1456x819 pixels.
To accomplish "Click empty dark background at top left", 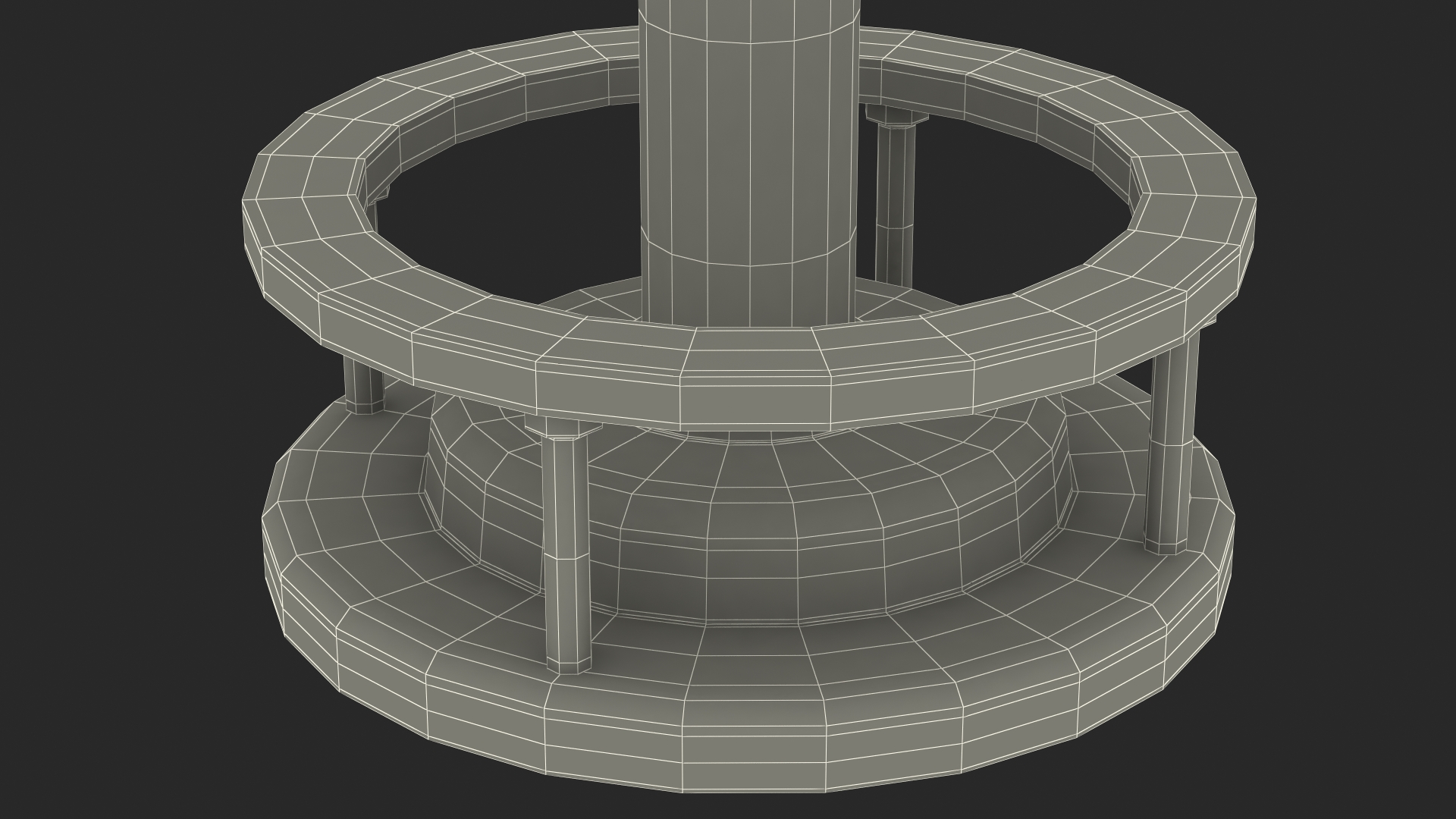I will pyautogui.click(x=114, y=76).
